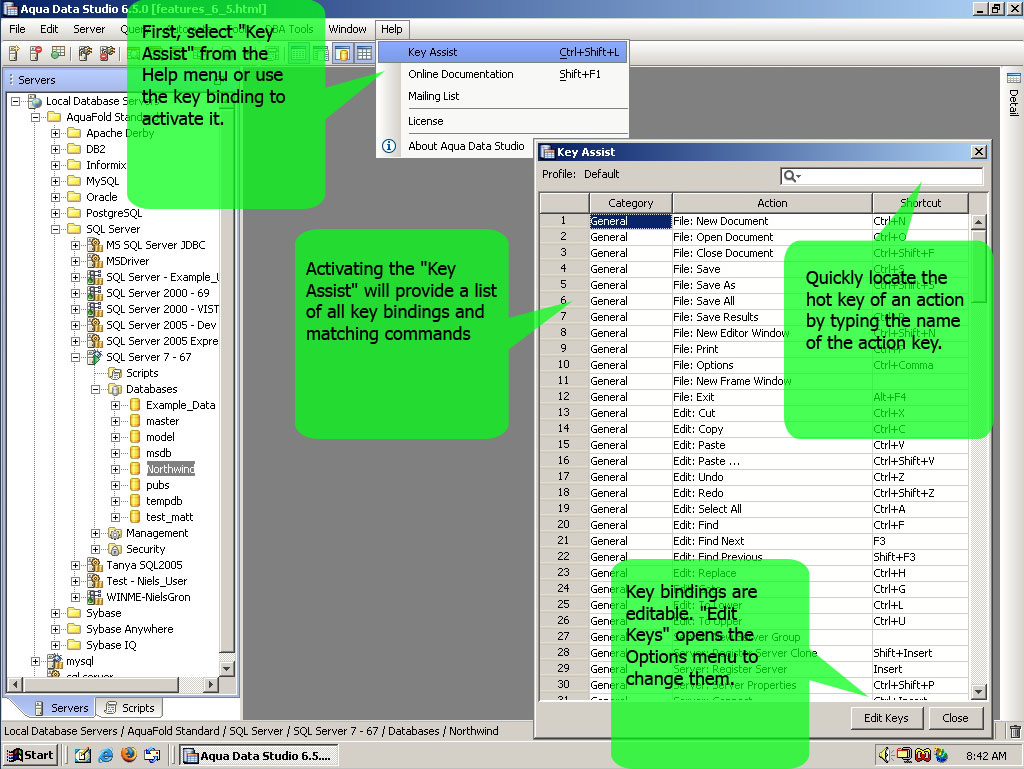This screenshot has height=769, width=1024.
Task: Click Servers tree vertical scroll down arrow
Action: (x=227, y=668)
